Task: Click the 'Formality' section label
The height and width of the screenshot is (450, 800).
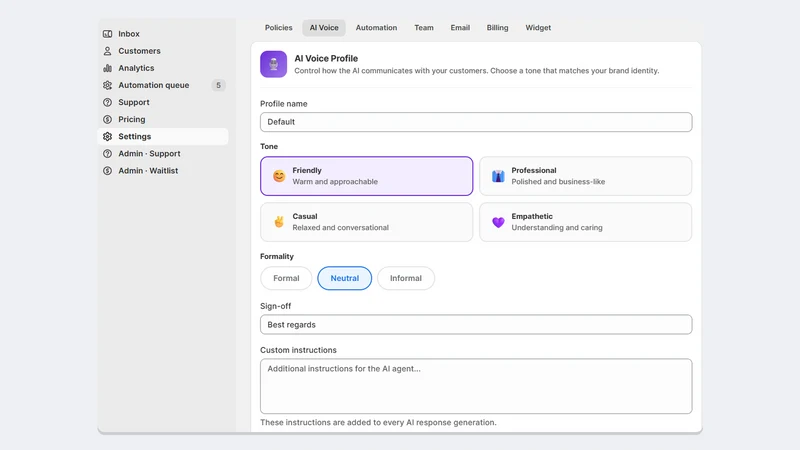Action: click(x=277, y=256)
